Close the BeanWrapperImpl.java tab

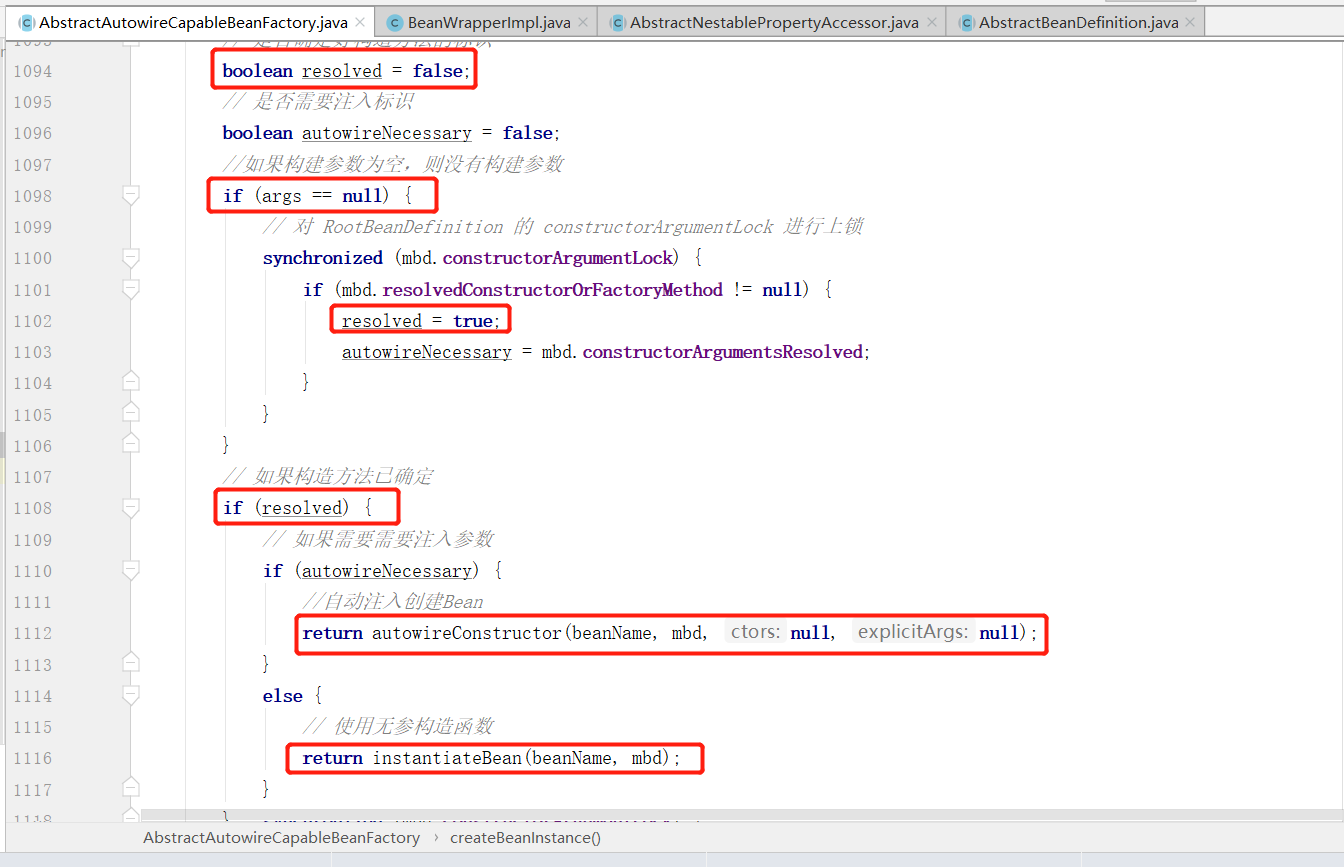point(582,22)
